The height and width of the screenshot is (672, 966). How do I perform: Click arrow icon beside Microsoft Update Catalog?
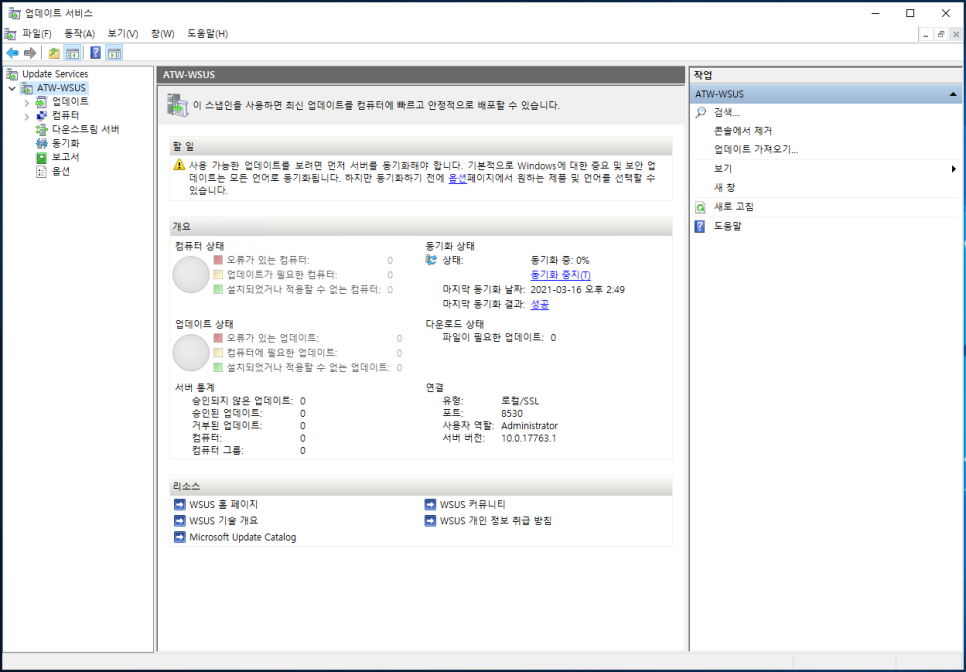pos(180,537)
